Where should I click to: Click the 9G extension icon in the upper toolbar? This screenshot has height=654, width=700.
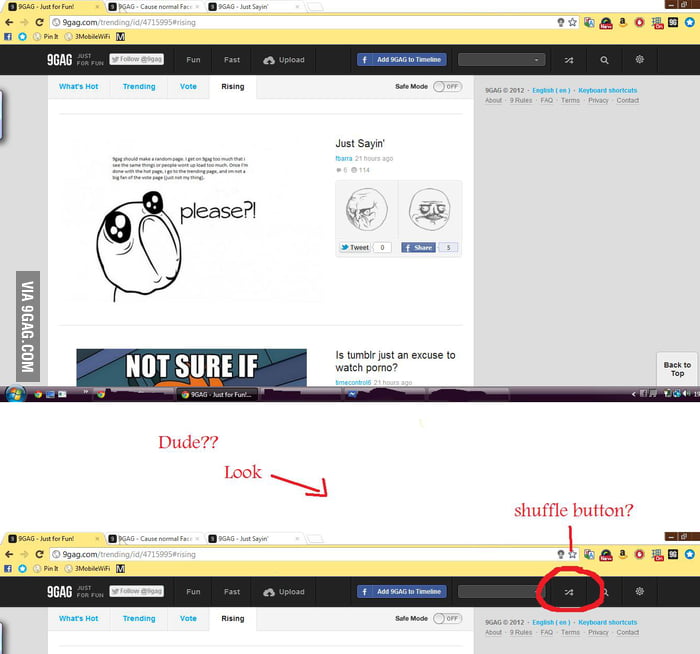pyautogui.click(x=673, y=22)
